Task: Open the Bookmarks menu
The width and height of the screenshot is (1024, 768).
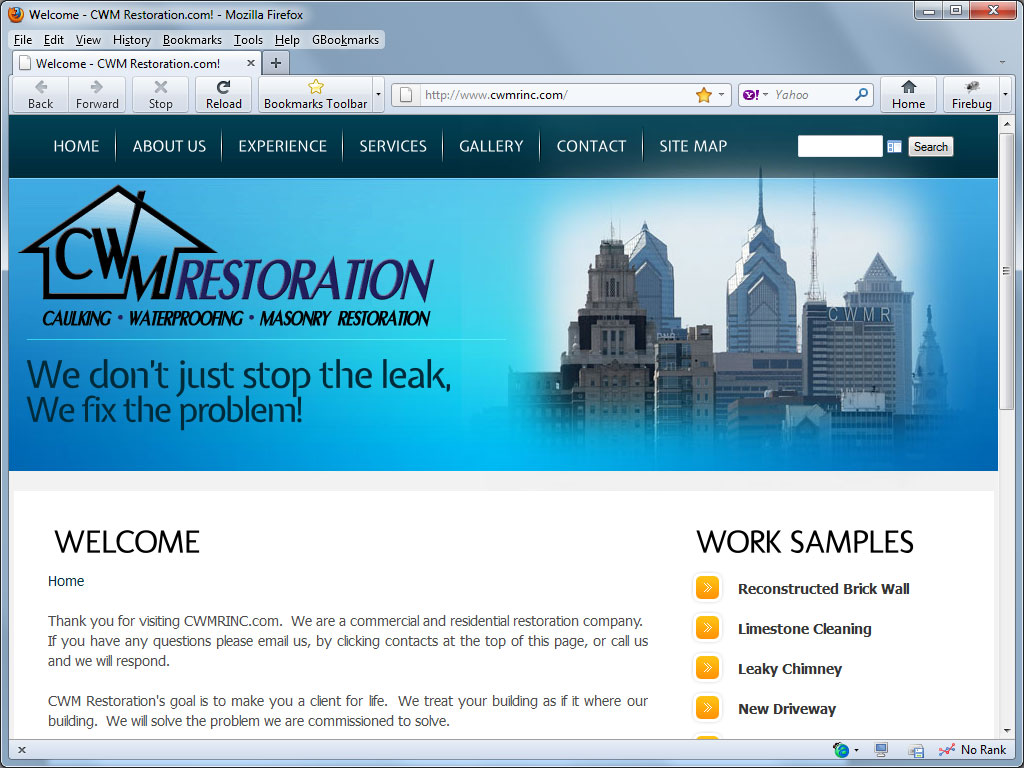Action: coord(192,40)
